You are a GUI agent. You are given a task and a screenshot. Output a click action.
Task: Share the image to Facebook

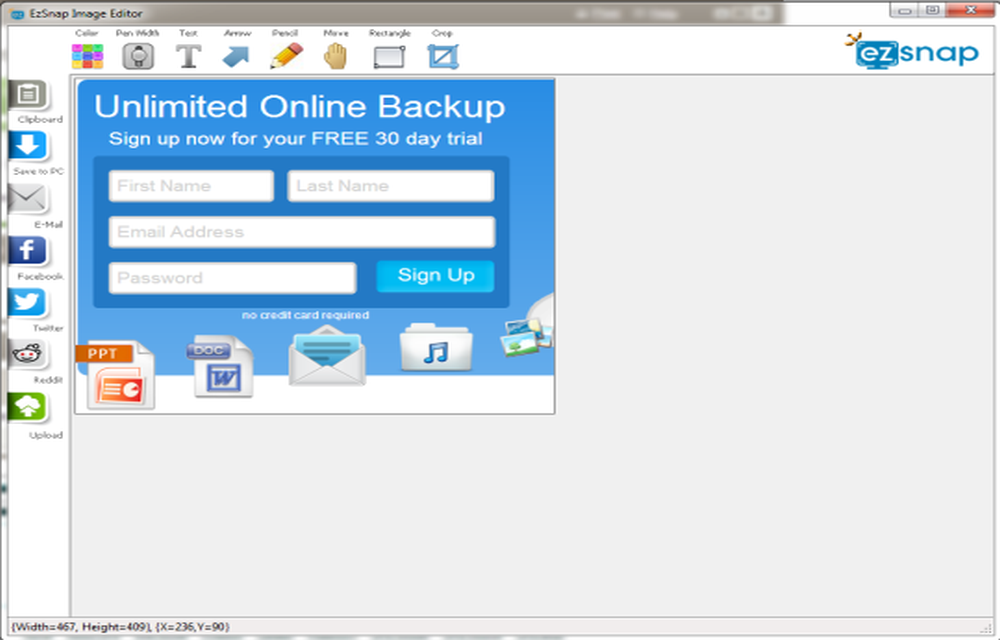pos(28,250)
